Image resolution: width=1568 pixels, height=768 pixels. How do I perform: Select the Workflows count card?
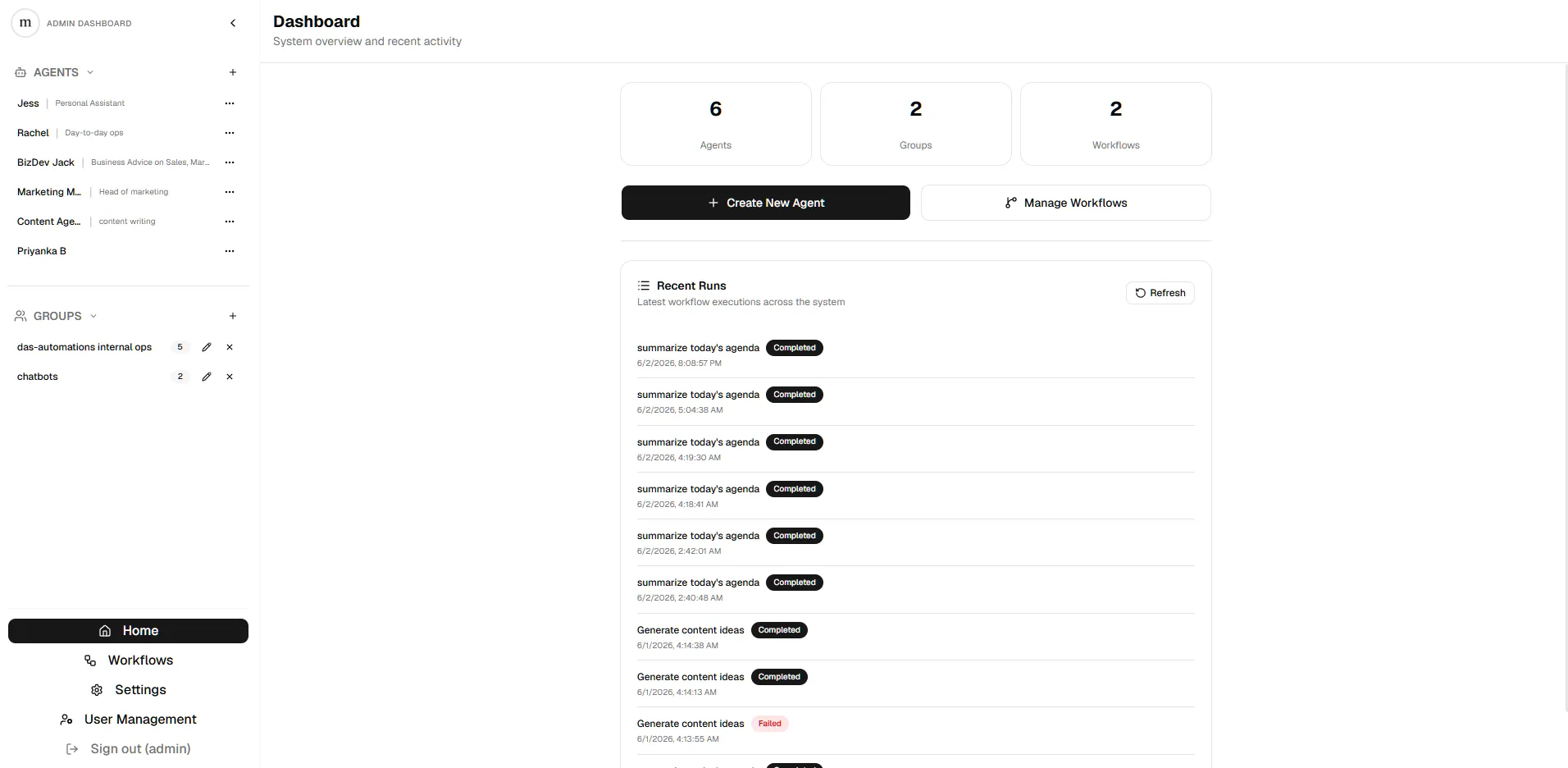(x=1116, y=124)
